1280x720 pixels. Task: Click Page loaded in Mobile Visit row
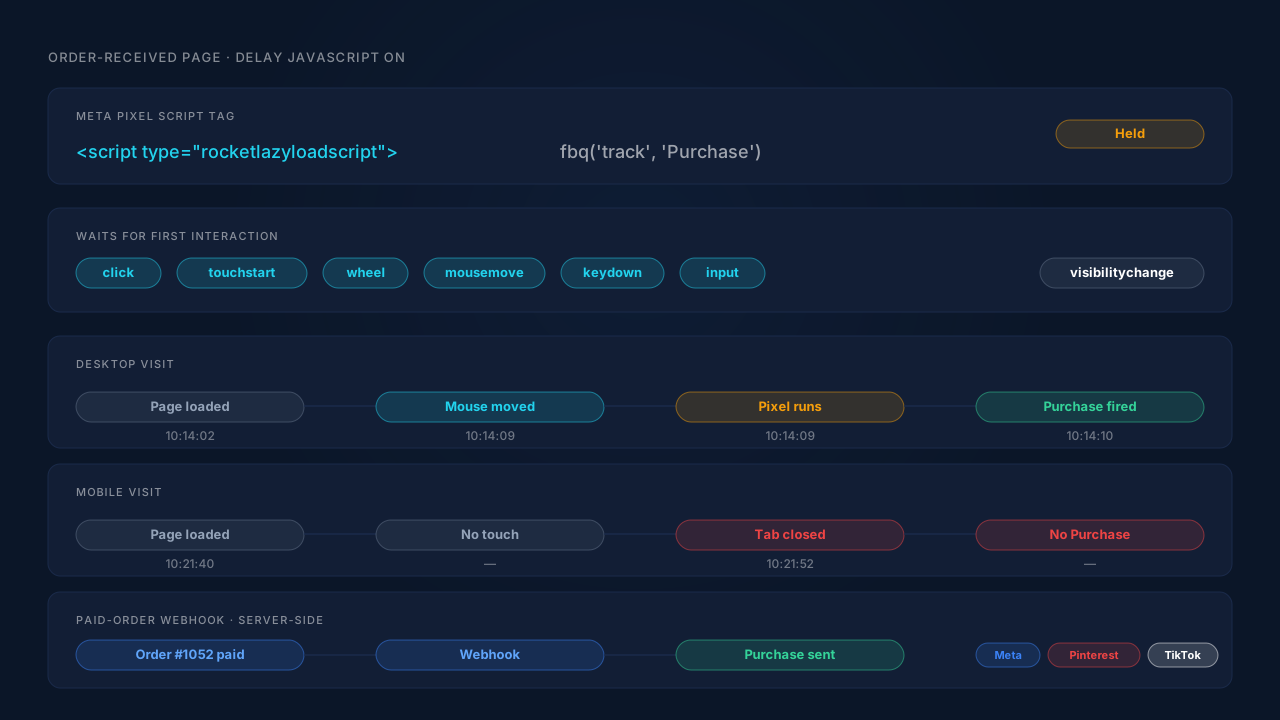pos(190,535)
